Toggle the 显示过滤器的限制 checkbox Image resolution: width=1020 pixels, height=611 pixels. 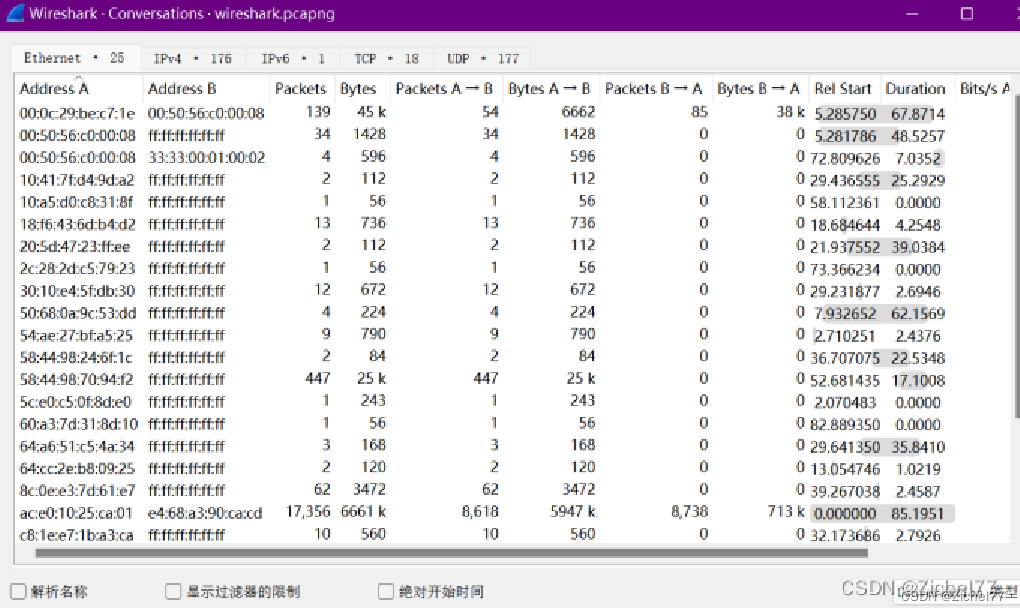(173, 591)
